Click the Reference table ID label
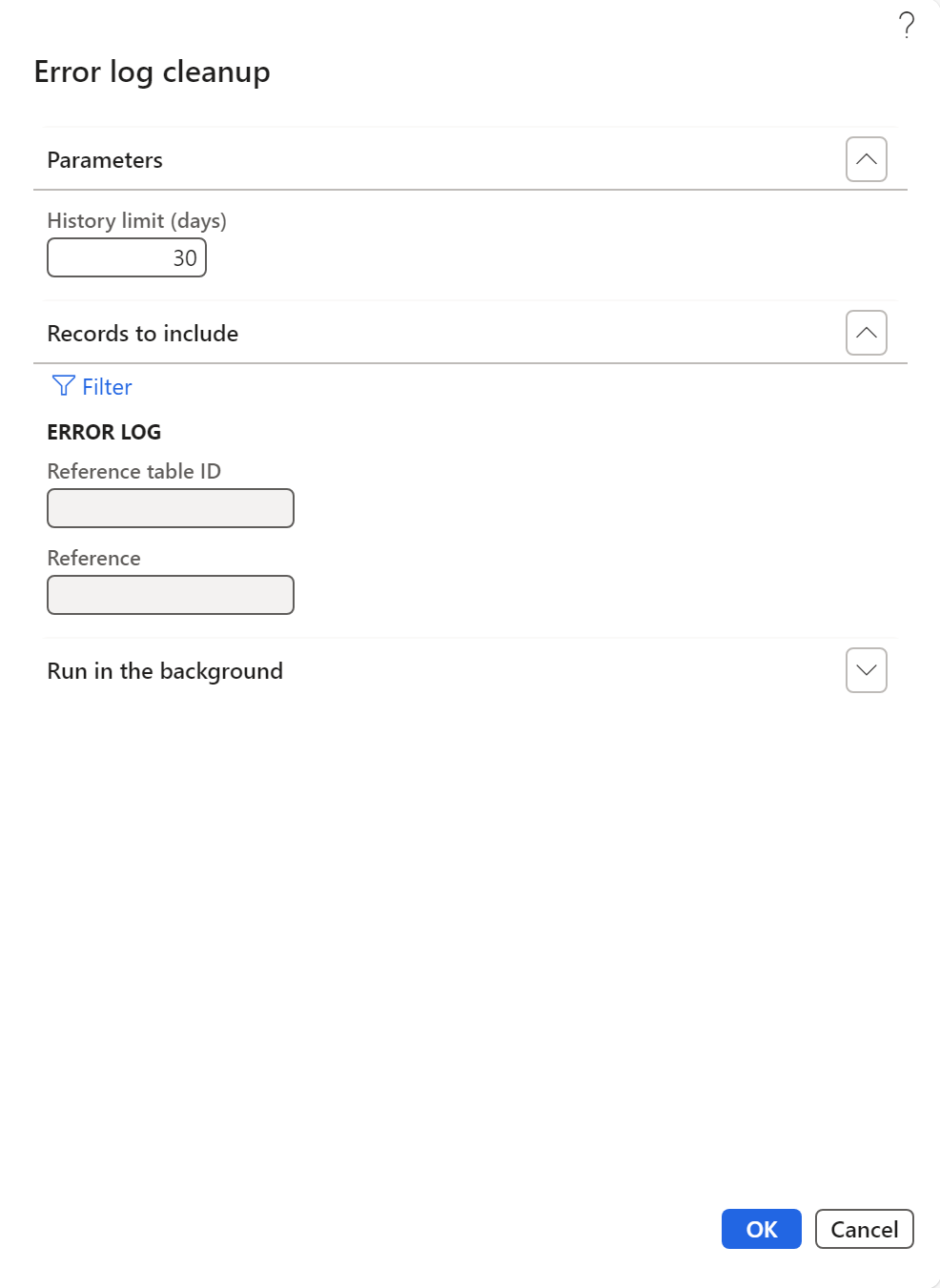940x1288 pixels. pos(133,472)
